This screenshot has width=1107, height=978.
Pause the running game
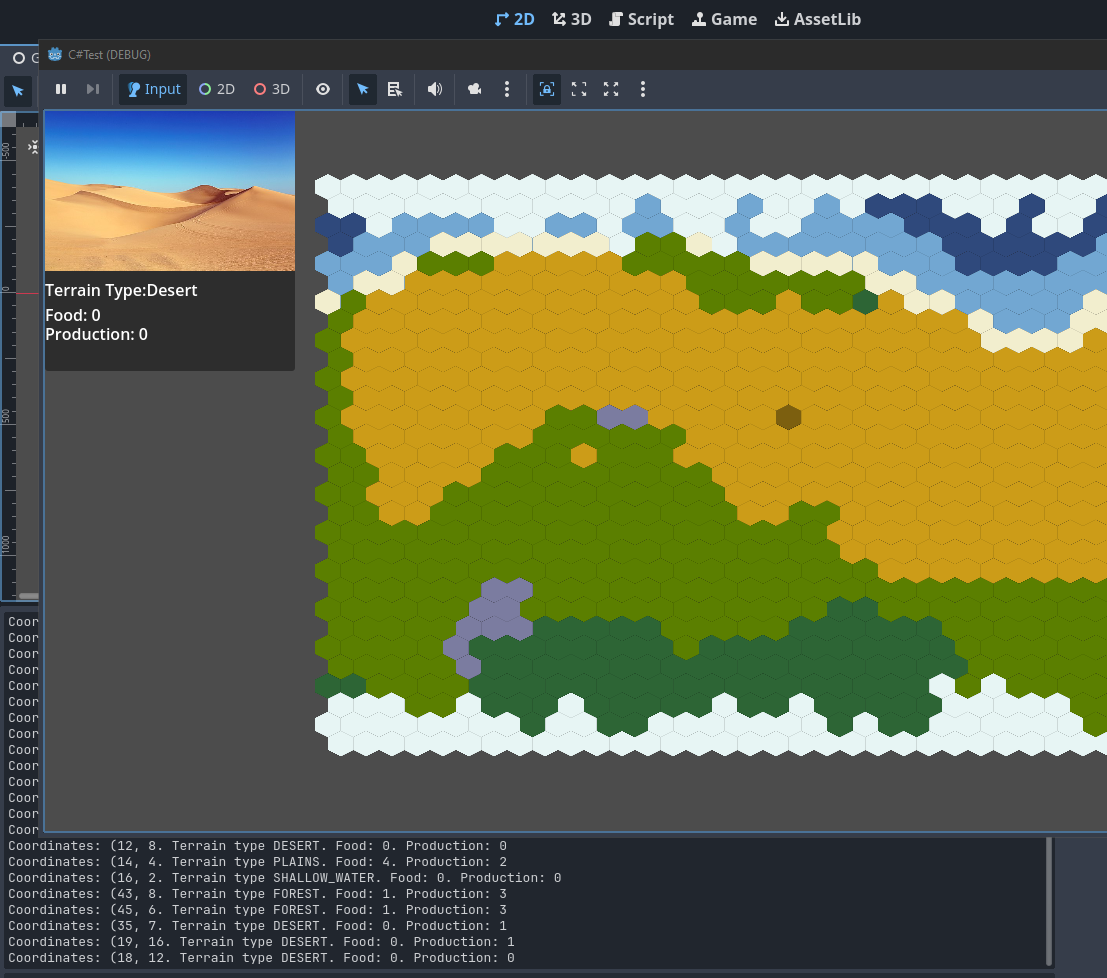click(x=61, y=89)
